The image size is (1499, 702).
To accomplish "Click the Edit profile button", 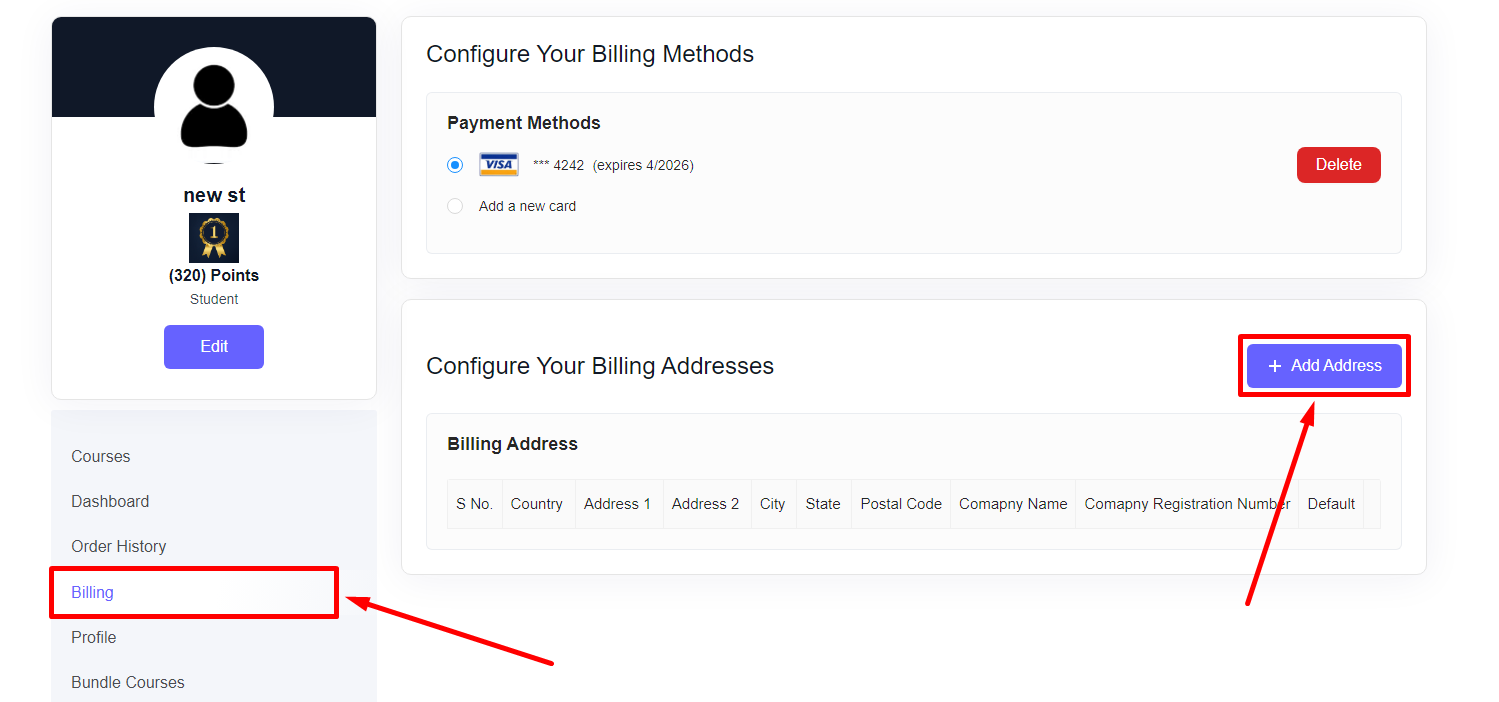I will [214, 347].
